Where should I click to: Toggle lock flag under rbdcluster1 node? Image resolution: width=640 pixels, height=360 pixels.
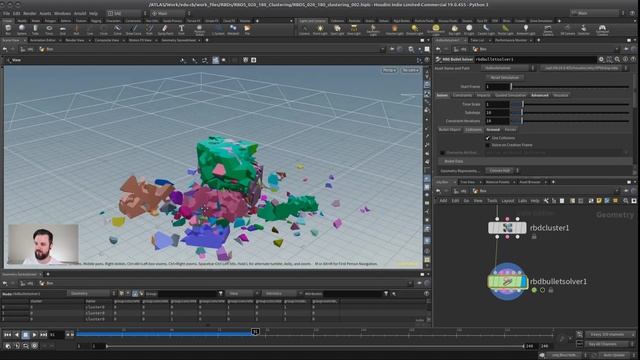coord(534,237)
